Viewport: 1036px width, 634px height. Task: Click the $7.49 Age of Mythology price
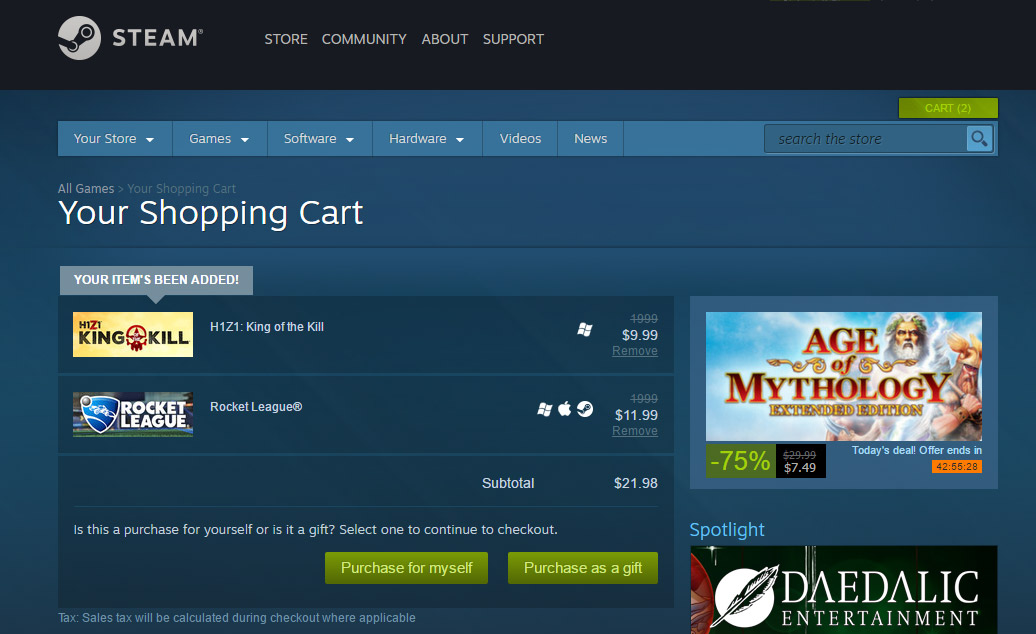pos(800,468)
